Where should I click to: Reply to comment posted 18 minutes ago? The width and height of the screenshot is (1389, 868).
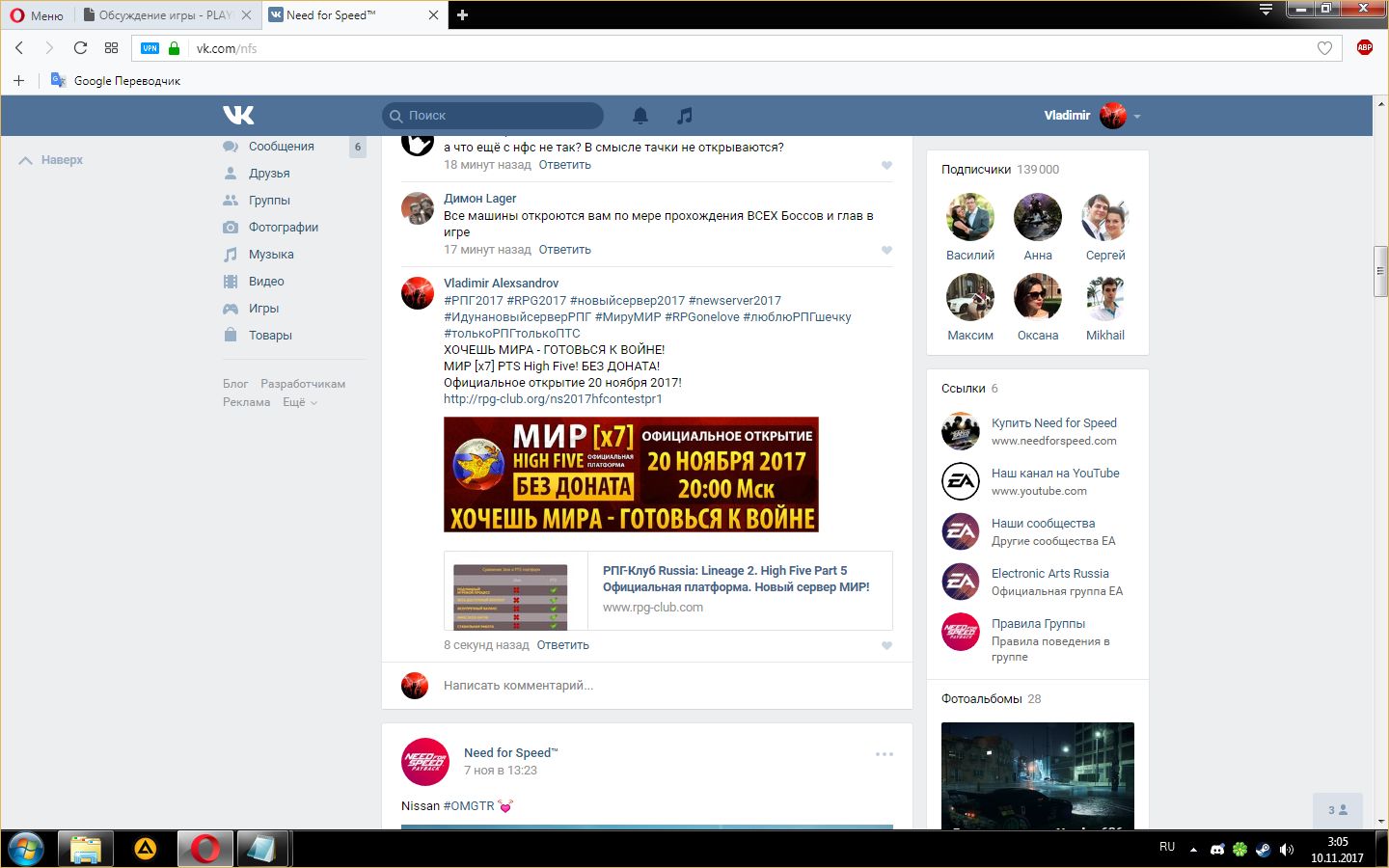564,165
